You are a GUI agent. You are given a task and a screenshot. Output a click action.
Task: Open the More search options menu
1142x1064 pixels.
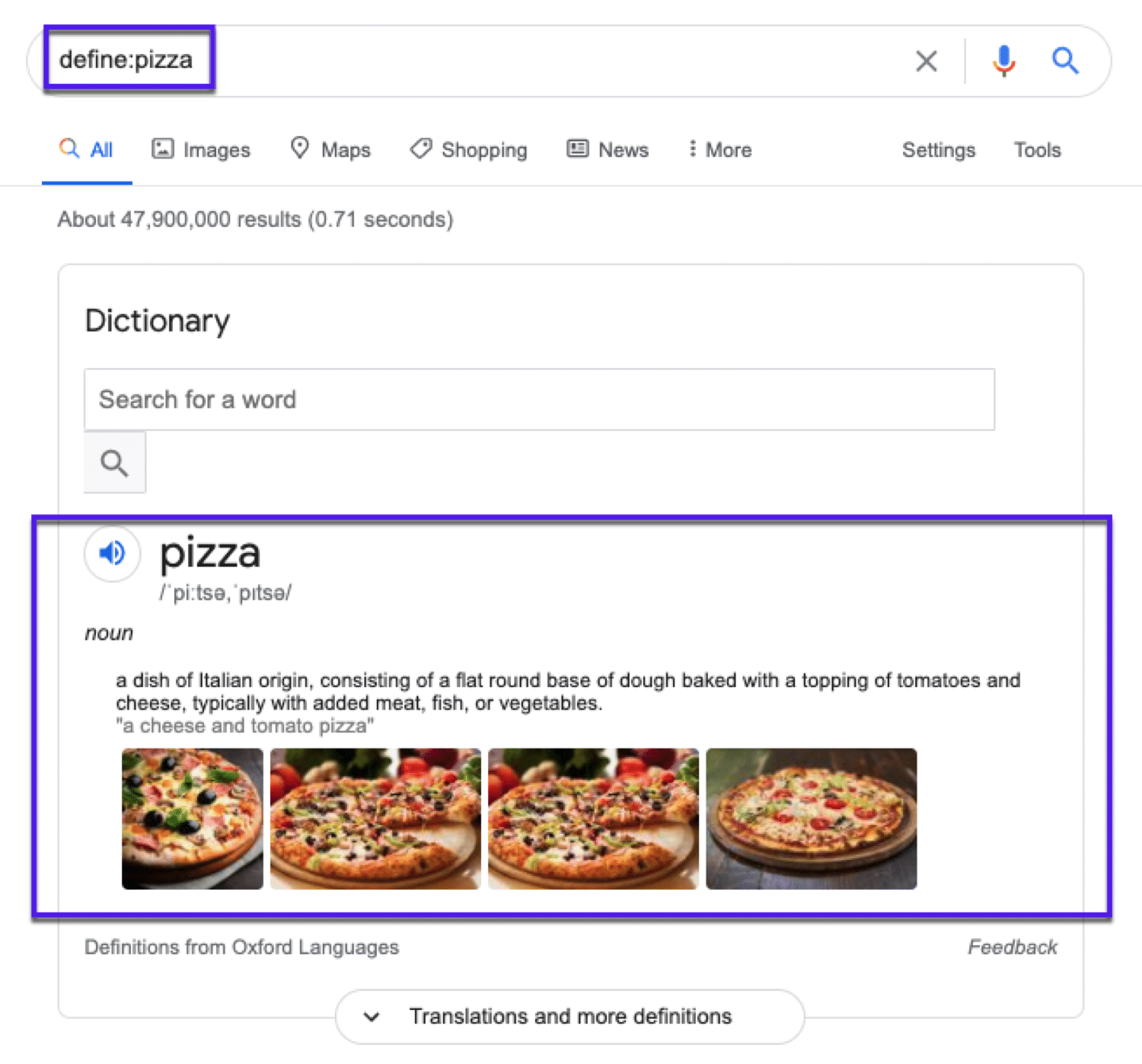pyautogui.click(x=718, y=149)
